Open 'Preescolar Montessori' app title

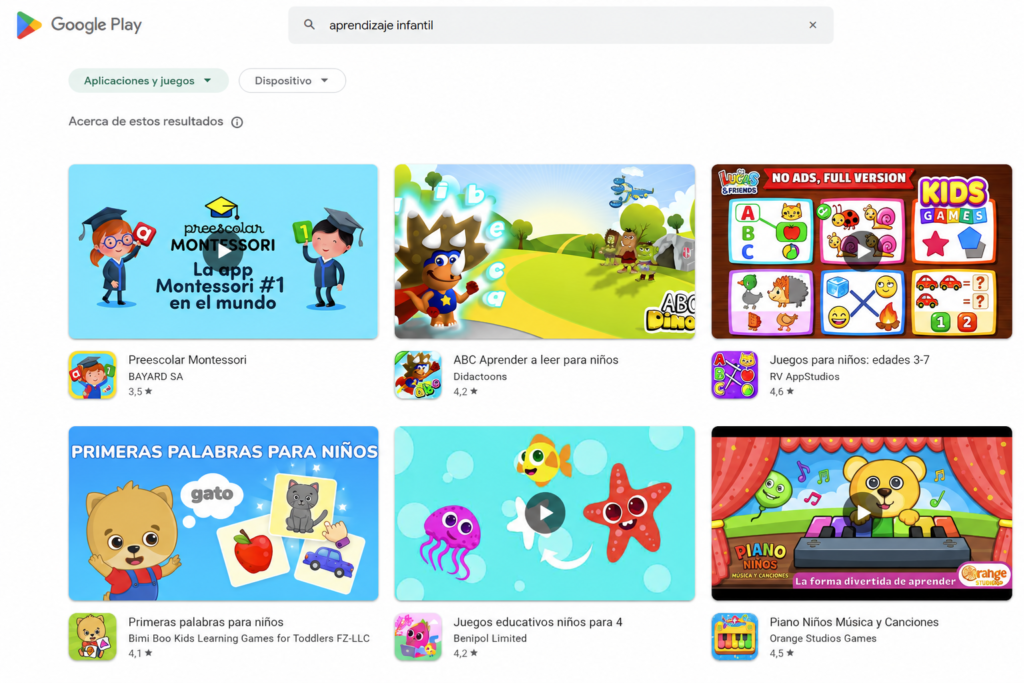pyautogui.click(x=187, y=360)
